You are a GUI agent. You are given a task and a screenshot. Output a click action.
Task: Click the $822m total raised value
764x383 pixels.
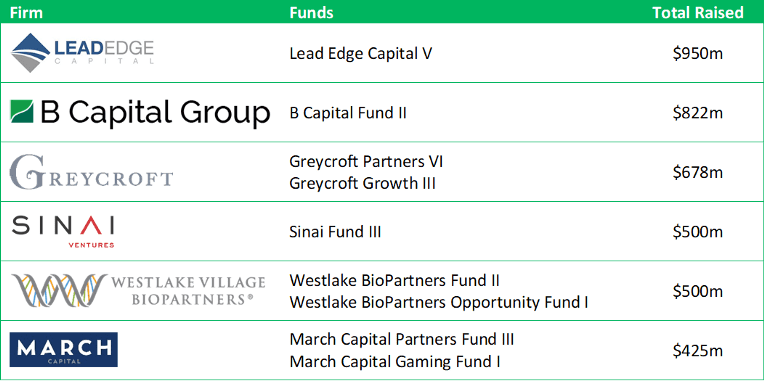coord(698,113)
